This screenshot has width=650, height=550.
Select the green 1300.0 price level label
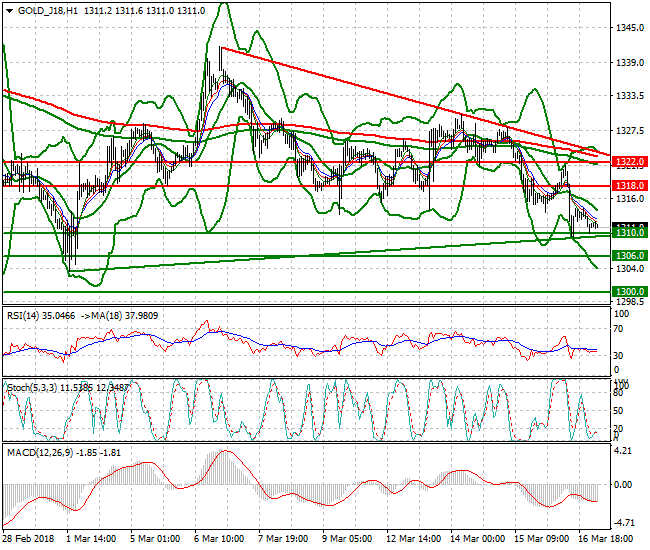point(630,292)
